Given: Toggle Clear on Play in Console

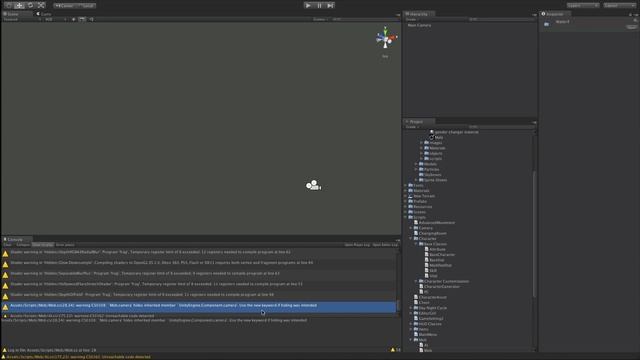Looking at the screenshot, I should (43, 245).
